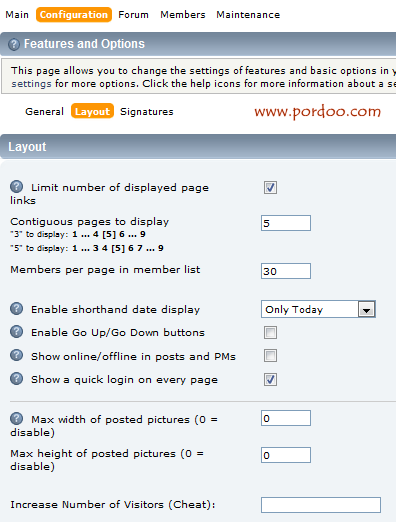Switch to the General sub-tab
Viewport: 396px width, 522px height.
(44, 111)
